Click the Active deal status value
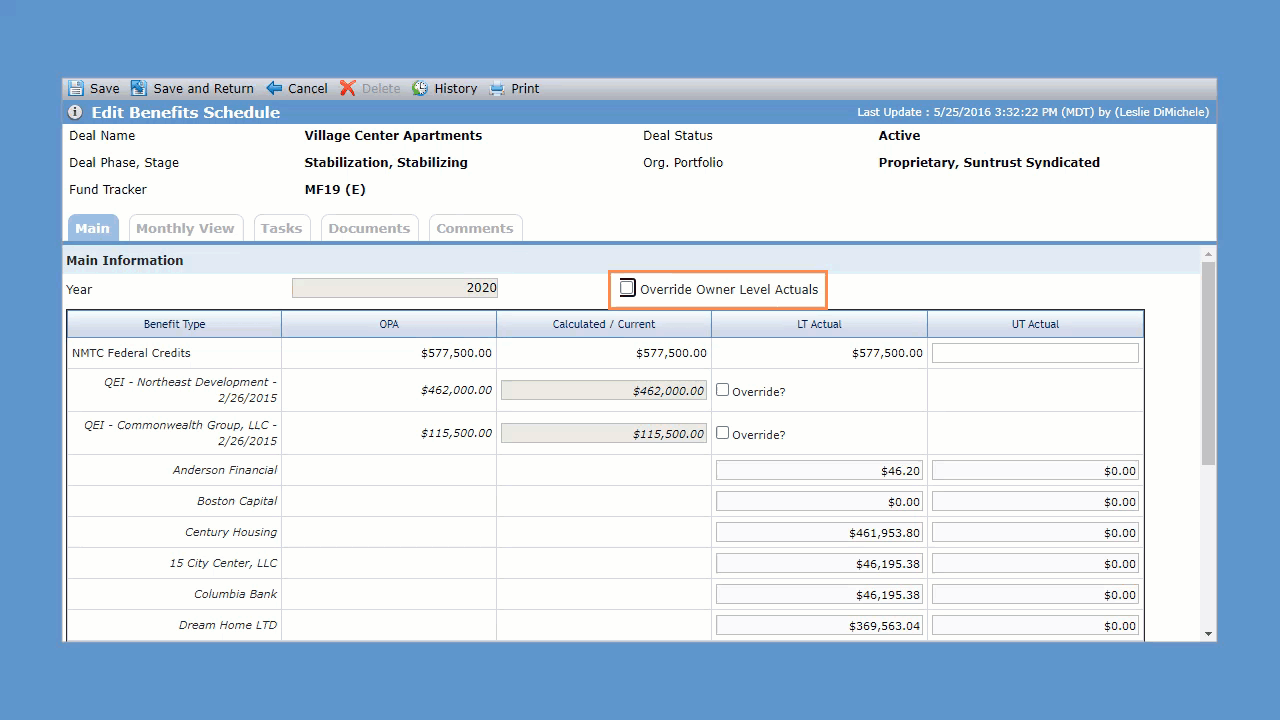This screenshot has width=1280, height=720. pyautogui.click(x=899, y=135)
